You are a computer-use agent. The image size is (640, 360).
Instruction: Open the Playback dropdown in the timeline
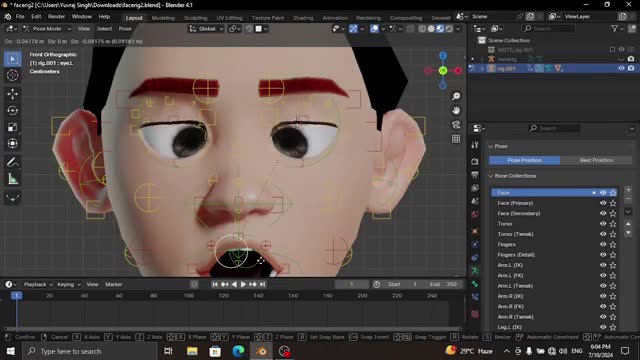pos(38,284)
